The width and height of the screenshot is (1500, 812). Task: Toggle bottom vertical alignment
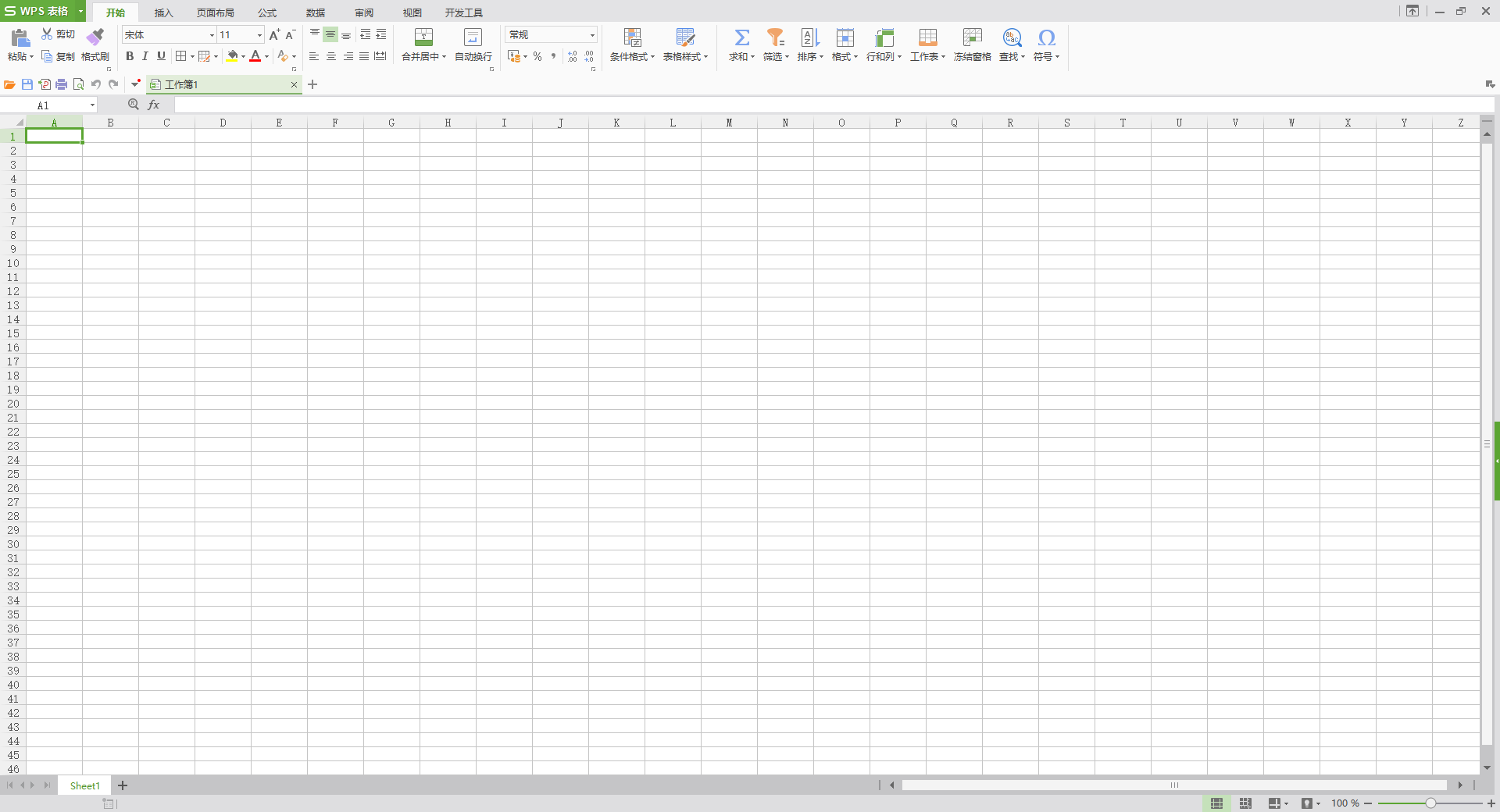(x=346, y=34)
